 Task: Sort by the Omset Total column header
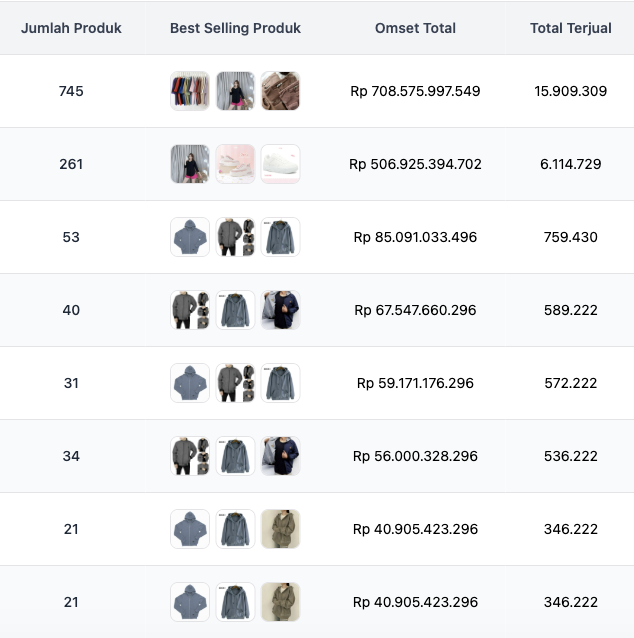(415, 28)
